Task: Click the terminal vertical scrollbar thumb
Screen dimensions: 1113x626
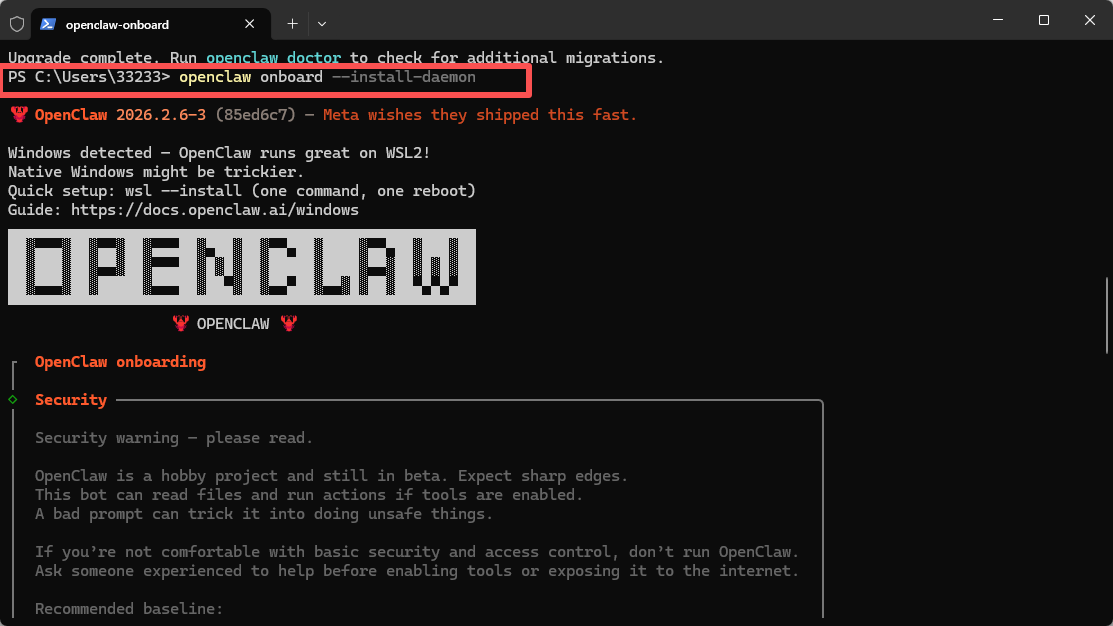Action: (x=1107, y=315)
